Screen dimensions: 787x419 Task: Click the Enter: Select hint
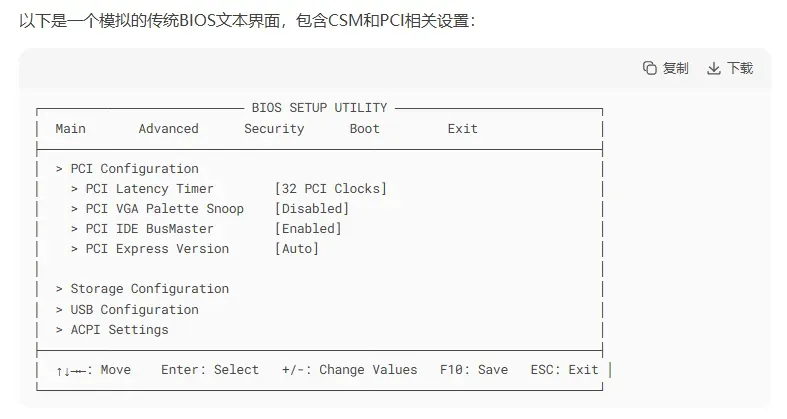coord(210,370)
